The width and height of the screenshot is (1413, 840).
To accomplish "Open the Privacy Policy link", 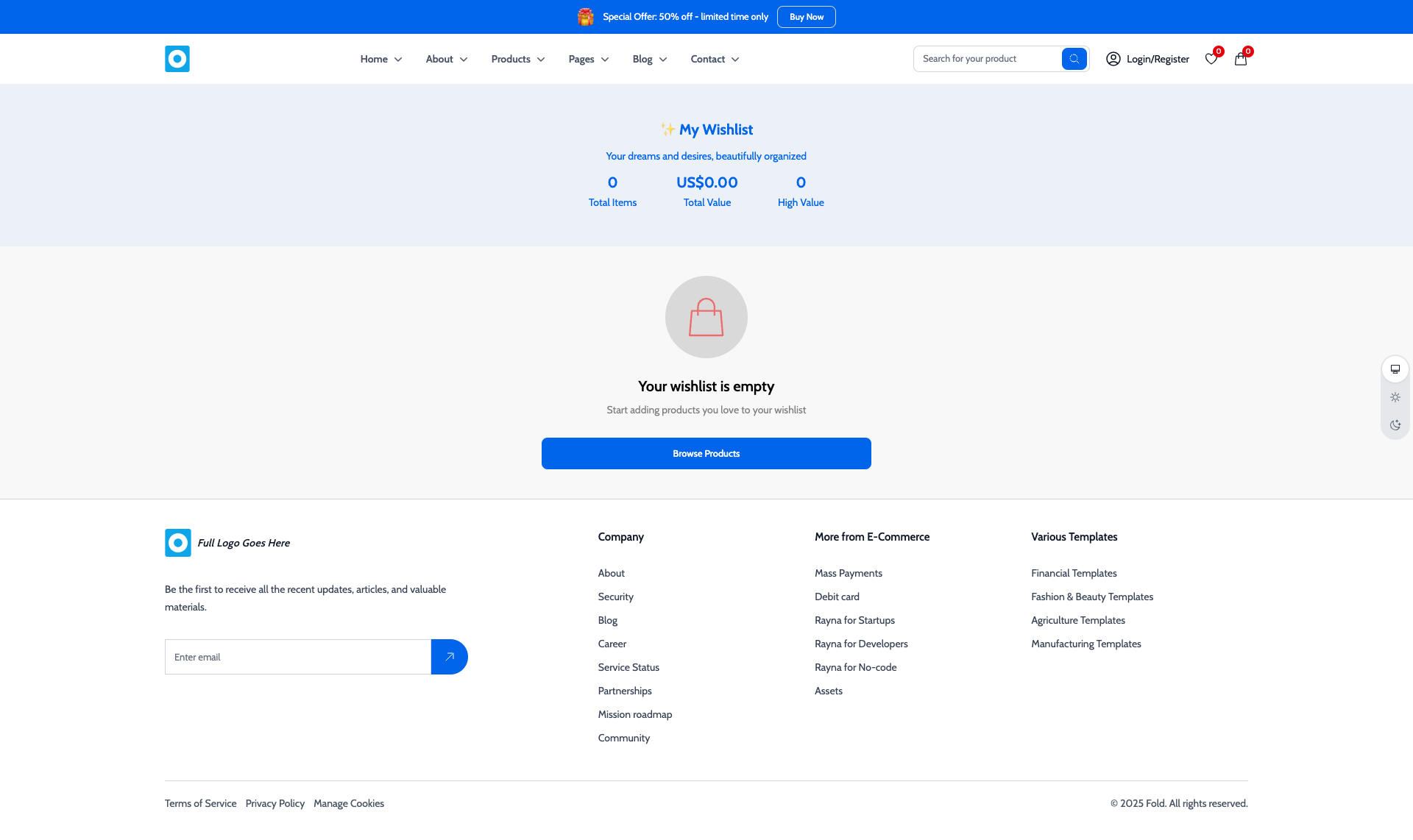I will [x=275, y=803].
